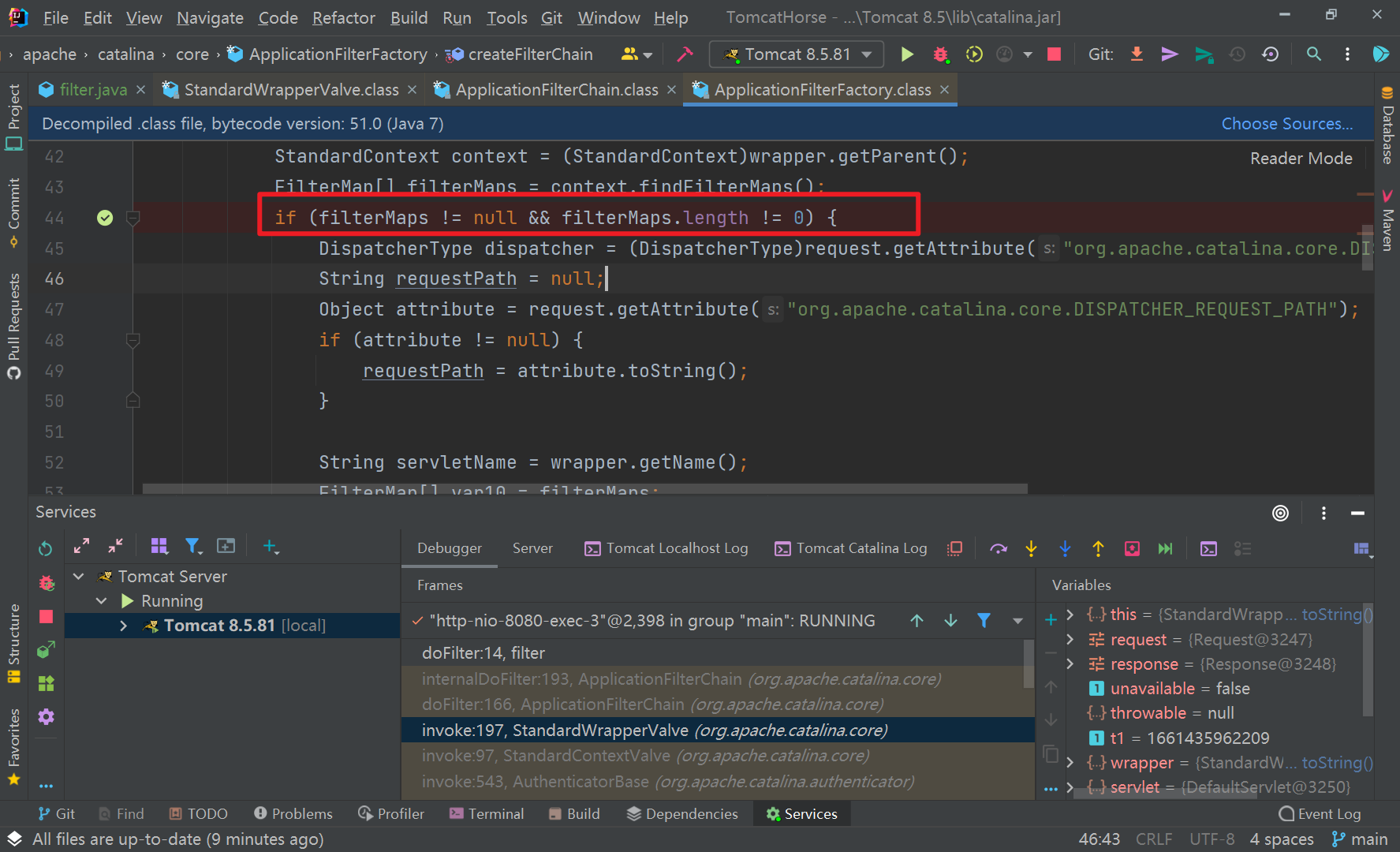Update the project from Git
The height and width of the screenshot is (852, 1400).
coord(1137,54)
